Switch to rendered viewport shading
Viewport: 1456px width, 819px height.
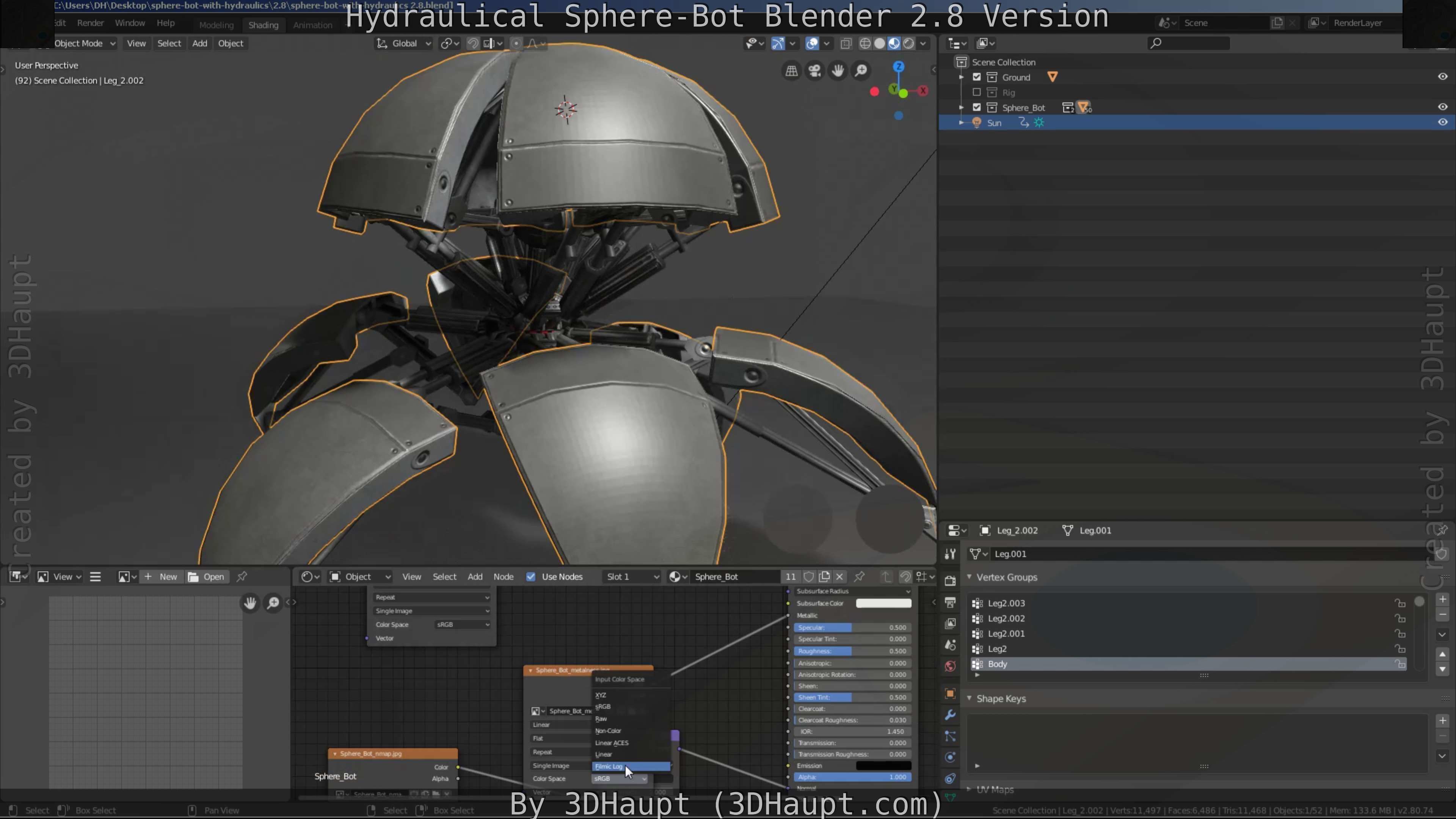pos(908,44)
